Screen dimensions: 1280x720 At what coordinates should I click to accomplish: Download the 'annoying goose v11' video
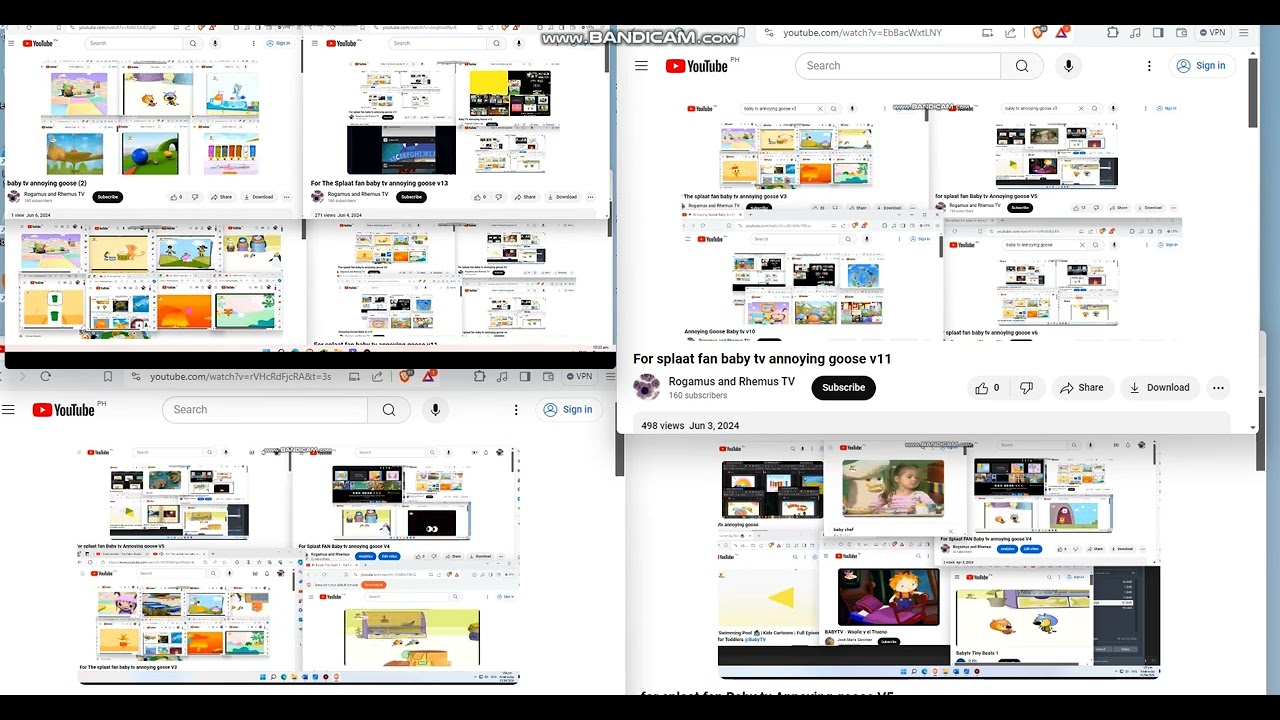(x=1159, y=388)
